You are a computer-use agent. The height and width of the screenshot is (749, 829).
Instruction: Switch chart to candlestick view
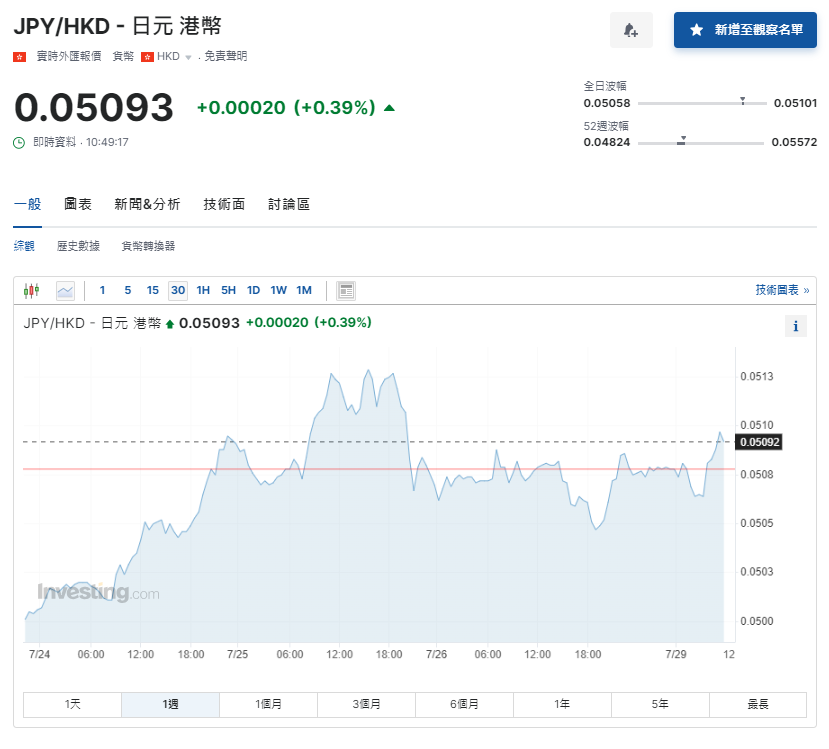(31, 291)
